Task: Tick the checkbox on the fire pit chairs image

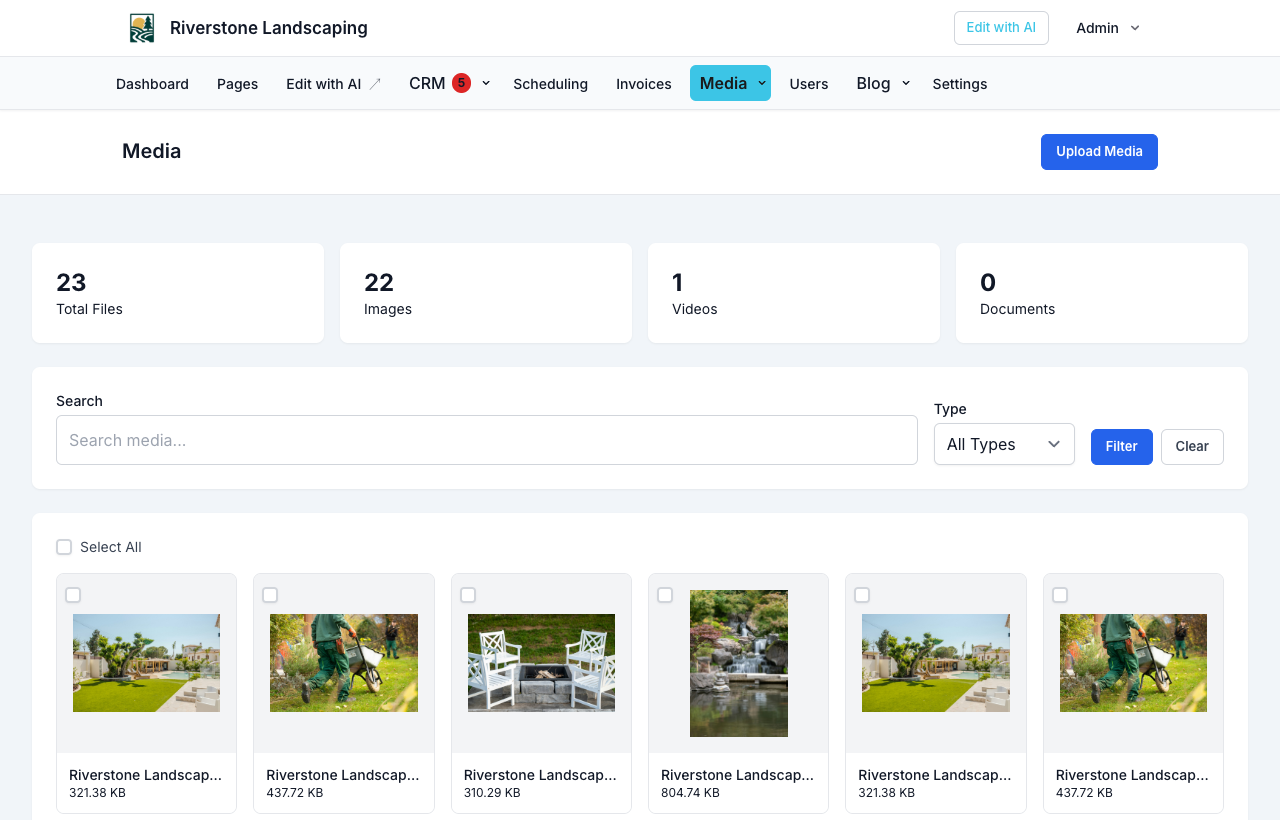Action: 468,595
